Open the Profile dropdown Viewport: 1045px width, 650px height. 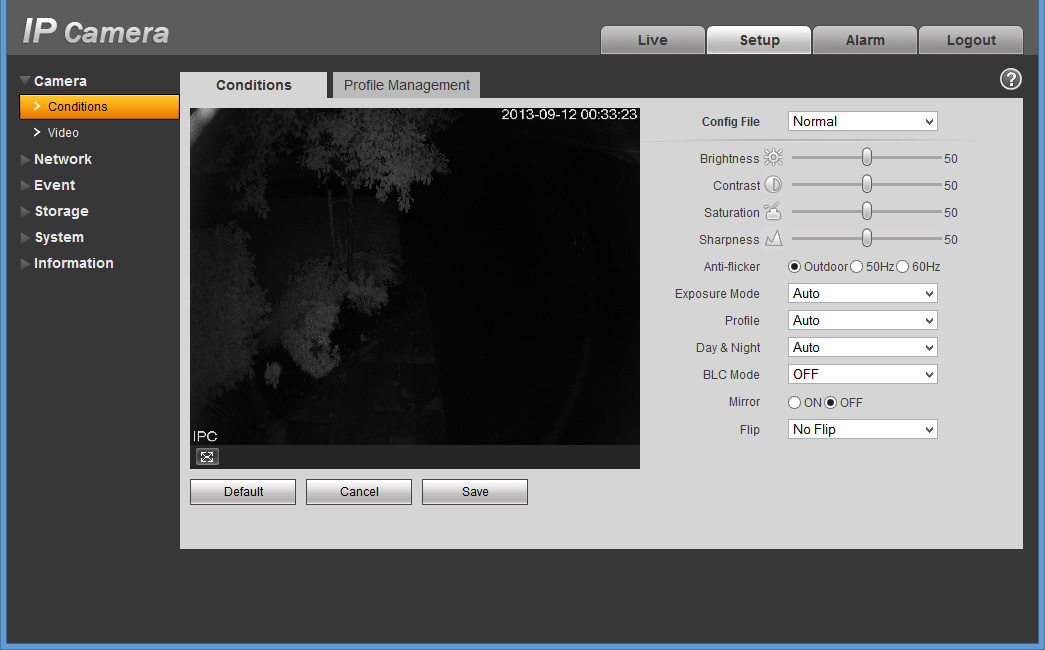click(x=862, y=321)
